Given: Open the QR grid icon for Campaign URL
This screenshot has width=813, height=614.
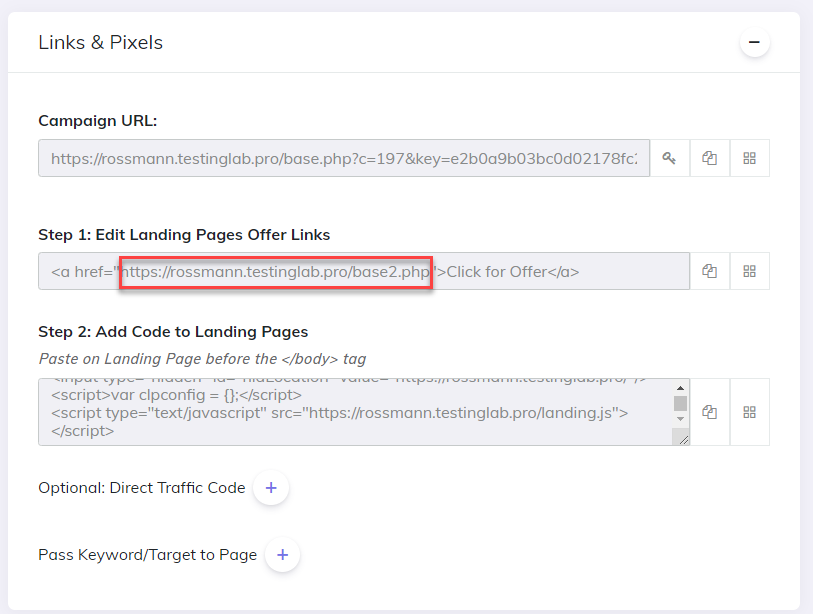Looking at the screenshot, I should (x=749, y=158).
